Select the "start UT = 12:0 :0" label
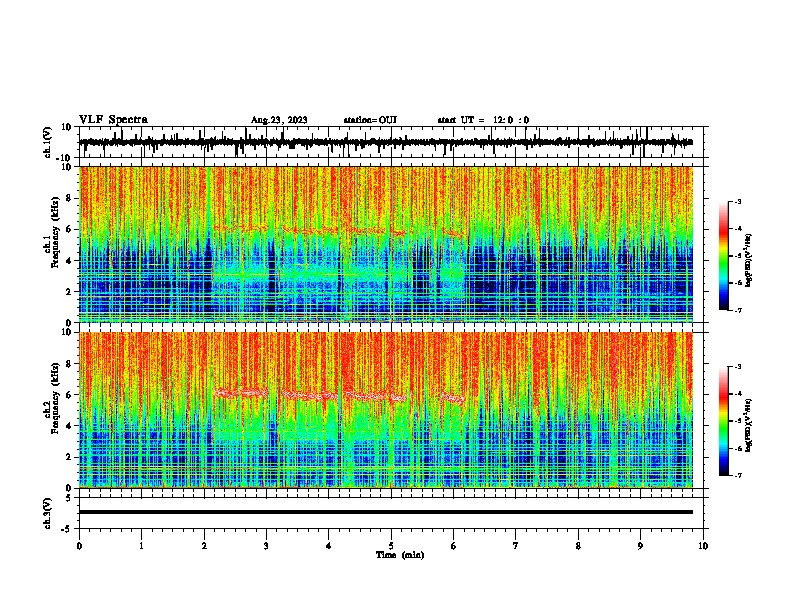Screen dimensions: 792x612 (483, 120)
